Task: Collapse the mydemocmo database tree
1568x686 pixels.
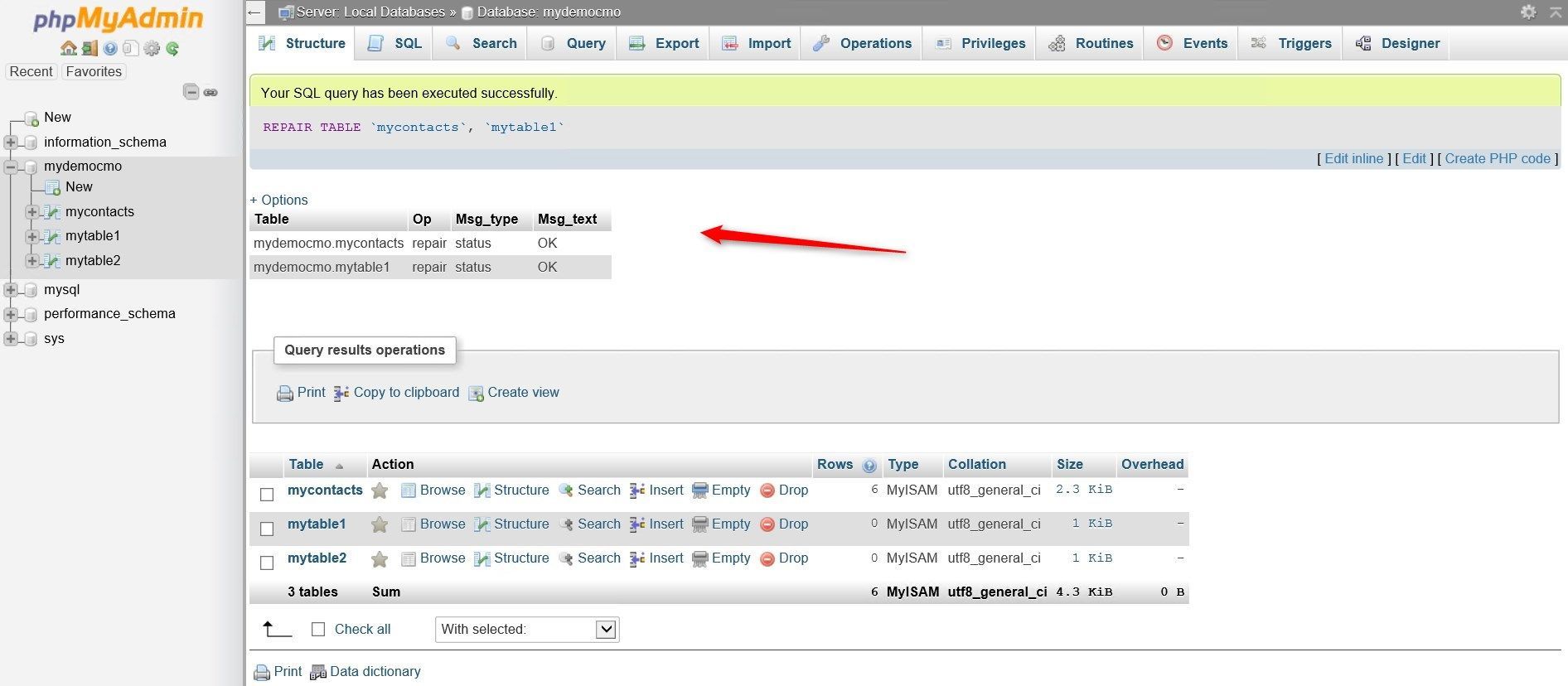Action: point(11,167)
